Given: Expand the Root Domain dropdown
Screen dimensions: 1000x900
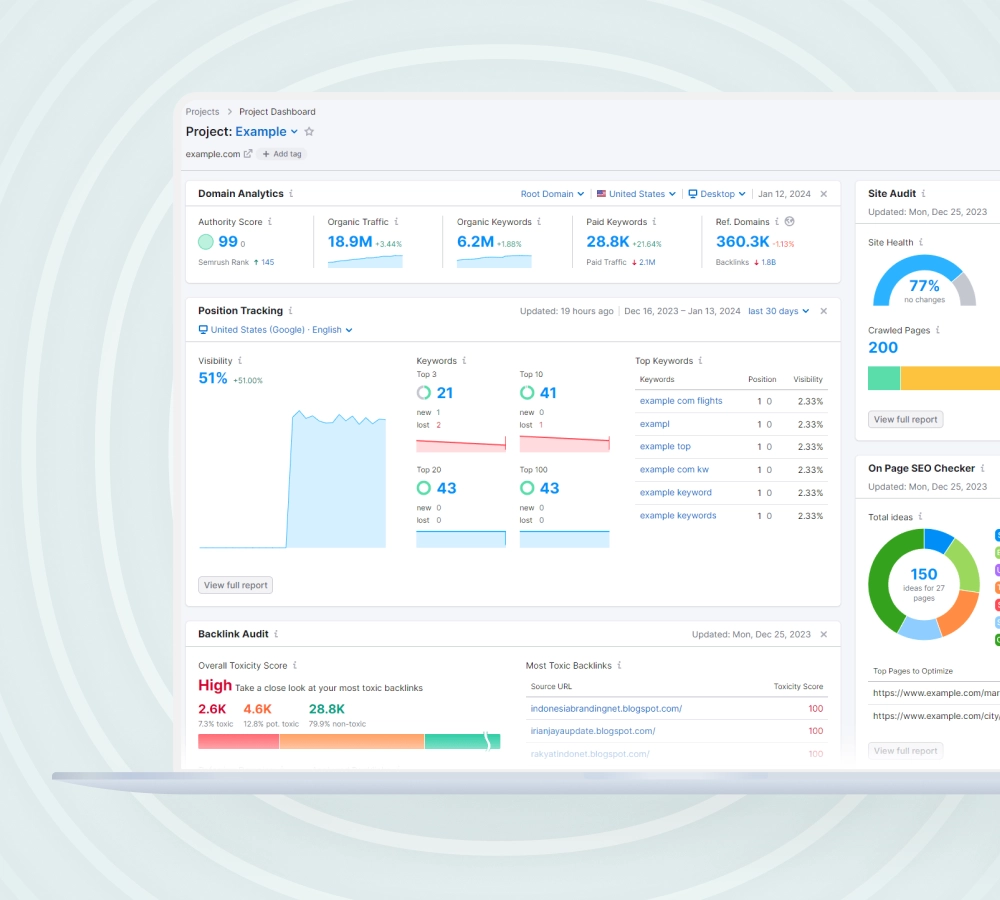Looking at the screenshot, I should pos(552,194).
